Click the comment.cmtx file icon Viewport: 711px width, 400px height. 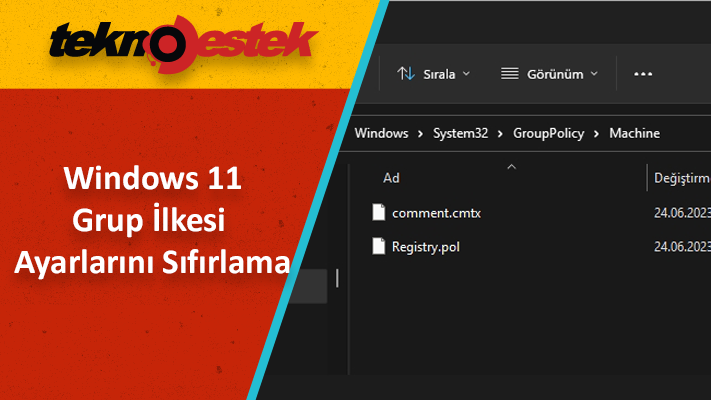click(x=378, y=212)
